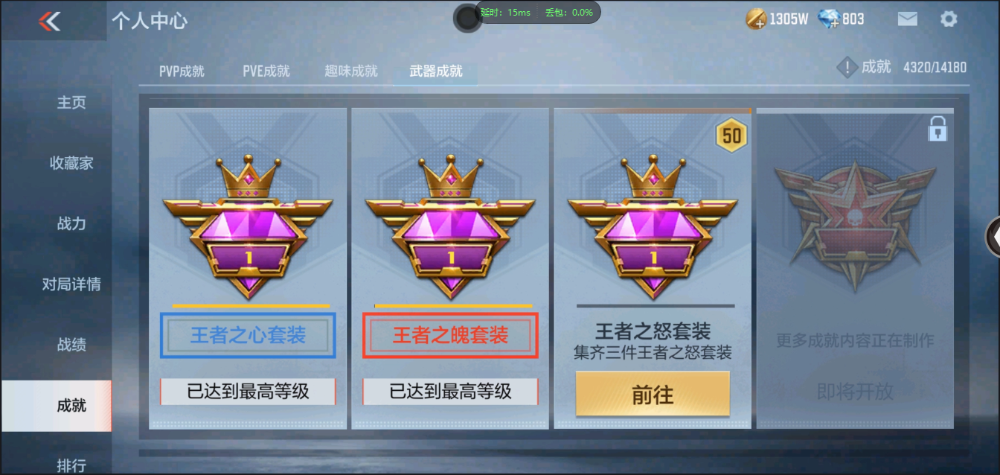Open 收藏家 in the sidebar
The image size is (1000, 475).
tap(71, 163)
